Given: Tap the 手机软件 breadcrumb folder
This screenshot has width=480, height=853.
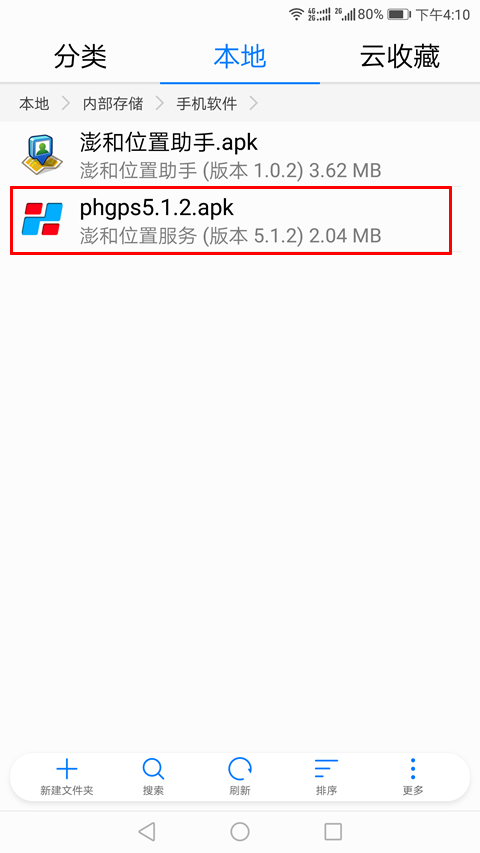Looking at the screenshot, I should (207, 103).
